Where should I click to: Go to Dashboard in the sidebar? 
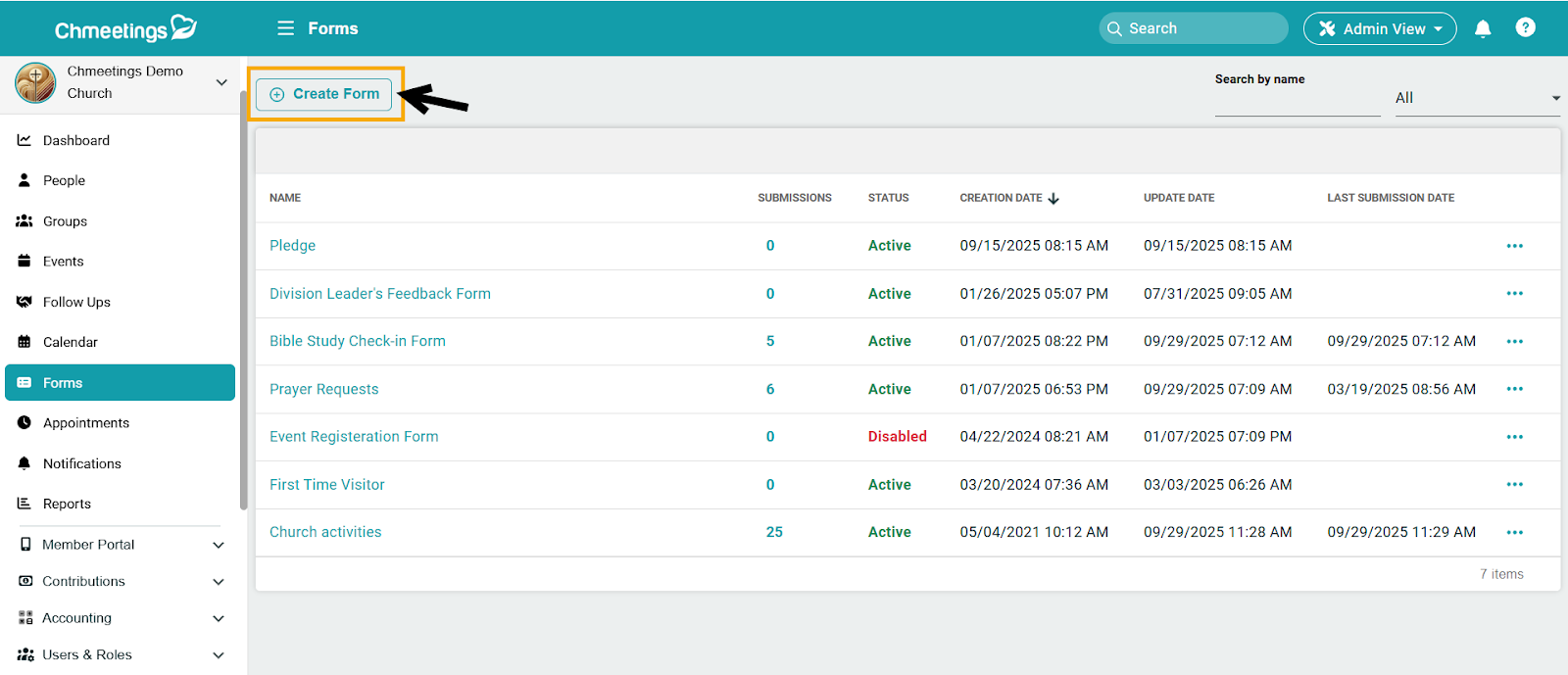point(76,140)
